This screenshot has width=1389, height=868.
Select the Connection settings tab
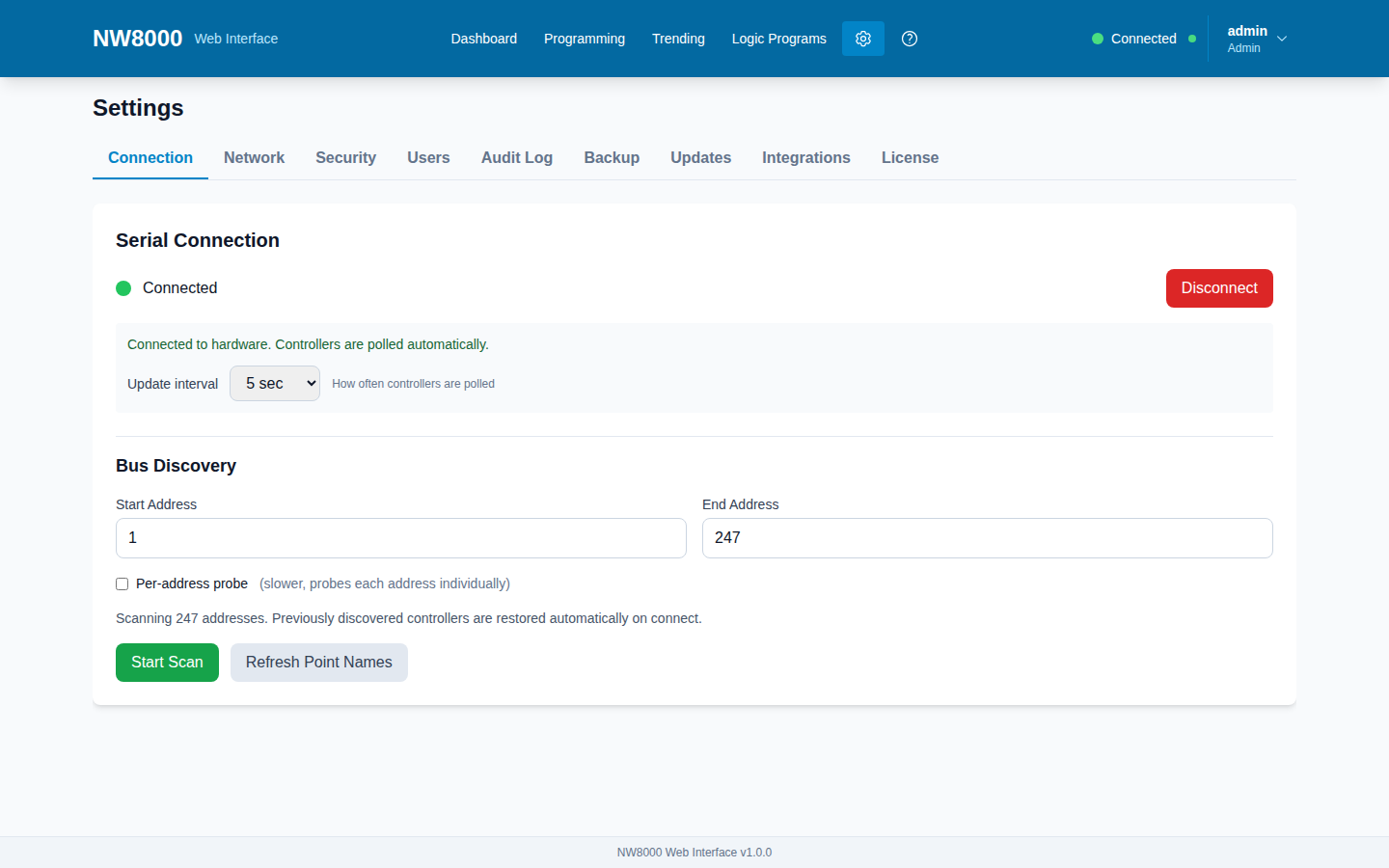pos(150,157)
